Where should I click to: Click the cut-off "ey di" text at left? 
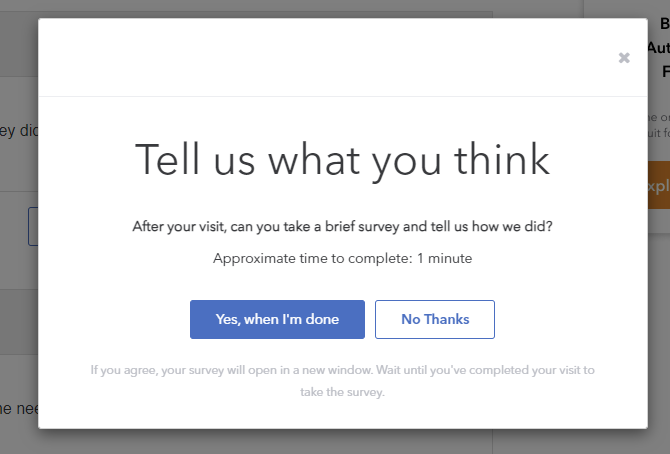click(x=18, y=129)
